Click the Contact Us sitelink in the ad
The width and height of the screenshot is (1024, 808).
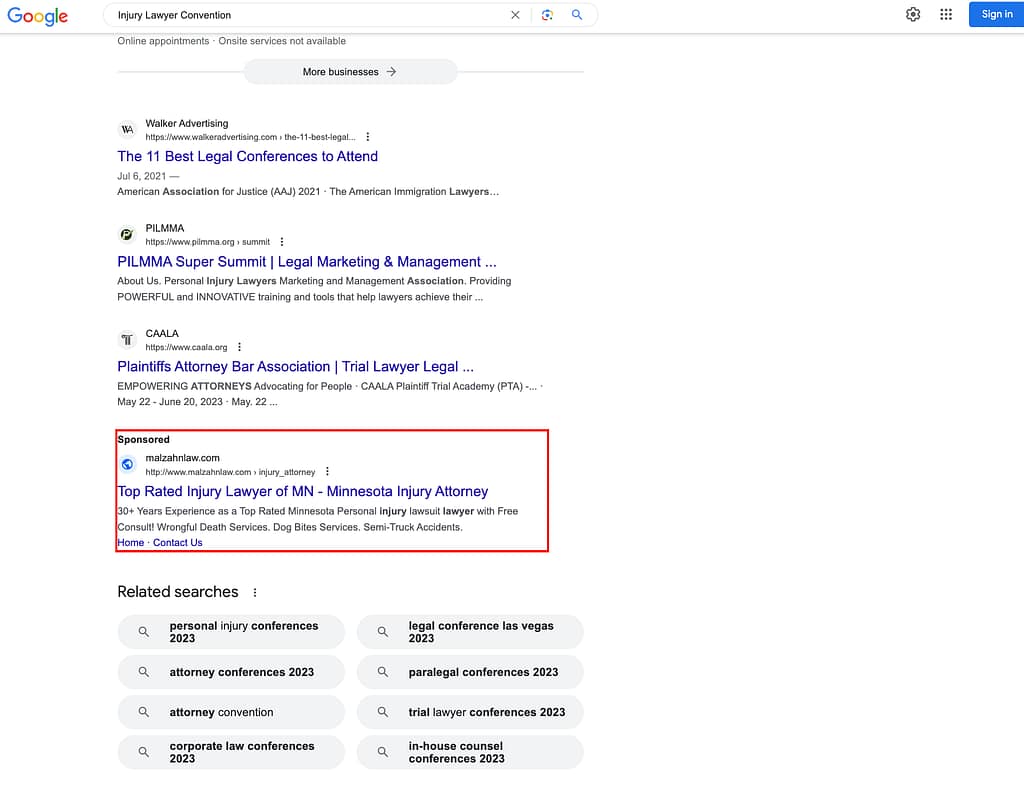tap(178, 543)
